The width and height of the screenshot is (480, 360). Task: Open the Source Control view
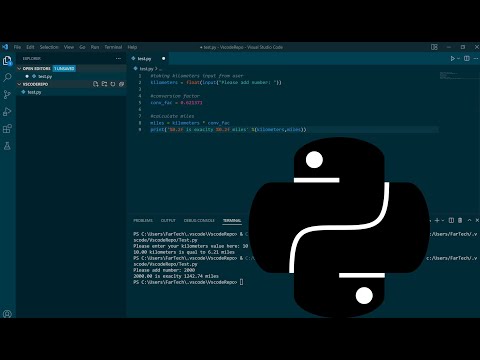pyautogui.click(x=7, y=95)
